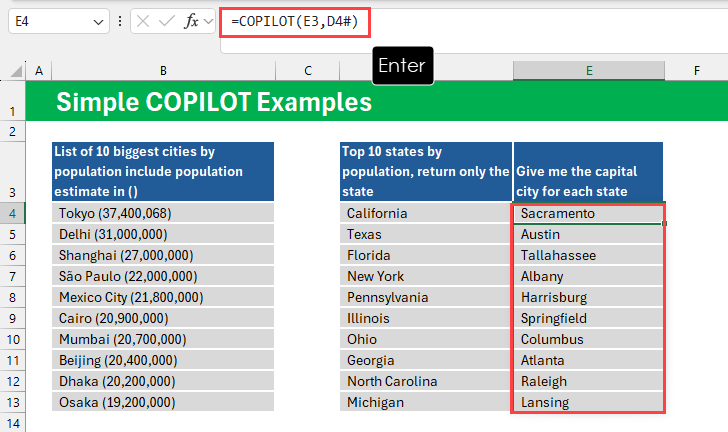Select the Tokyo (37,400,068) cell
This screenshot has height=432, width=728.
click(163, 213)
